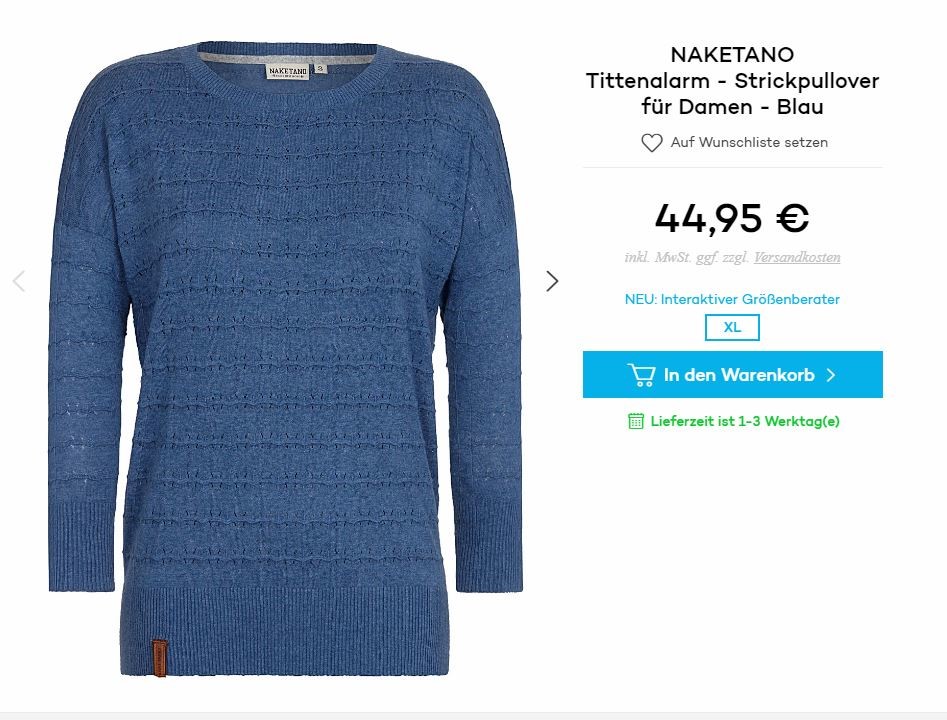
Task: Select size XL
Action: coord(732,327)
